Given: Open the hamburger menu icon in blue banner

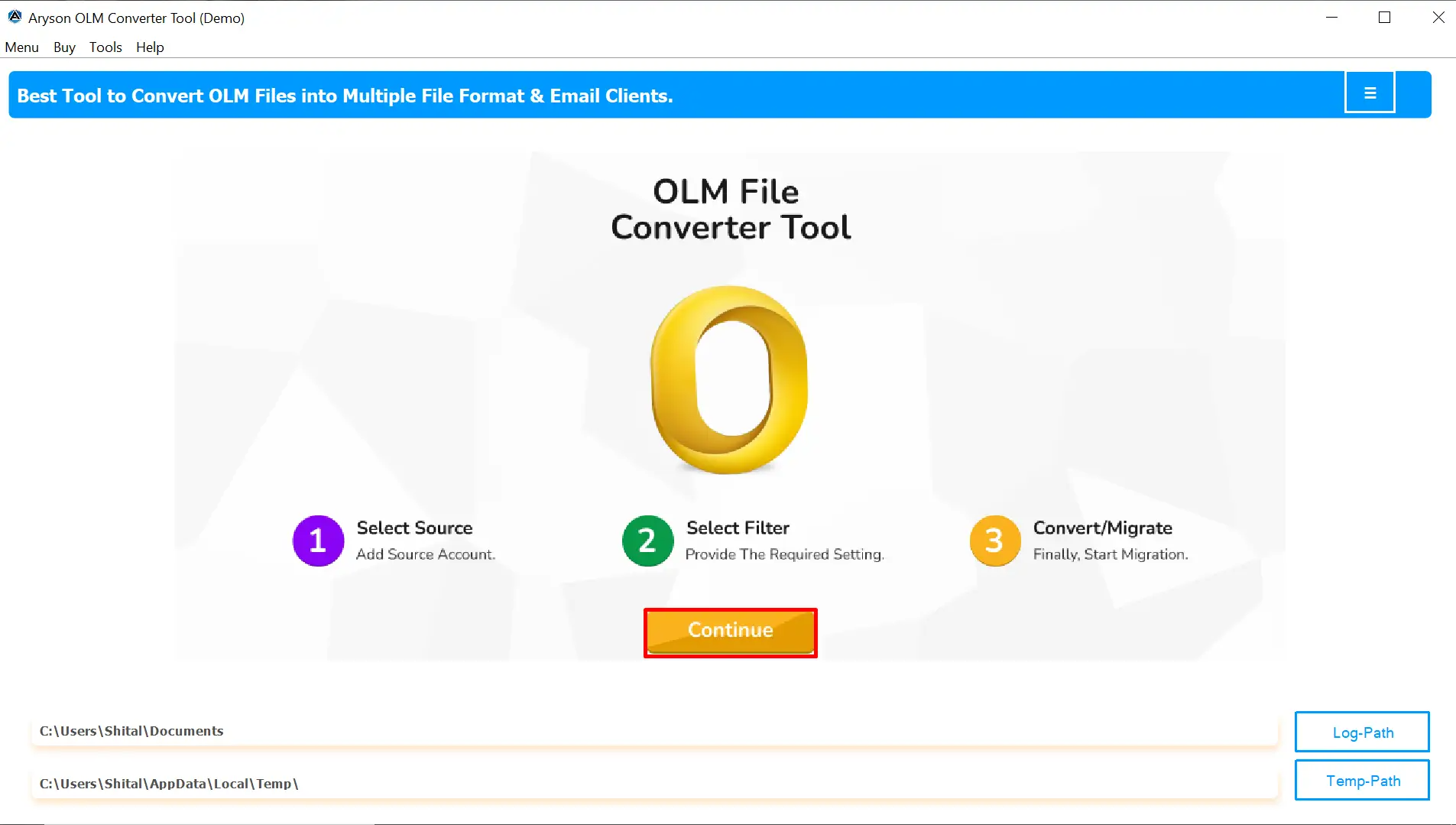Looking at the screenshot, I should (1370, 93).
